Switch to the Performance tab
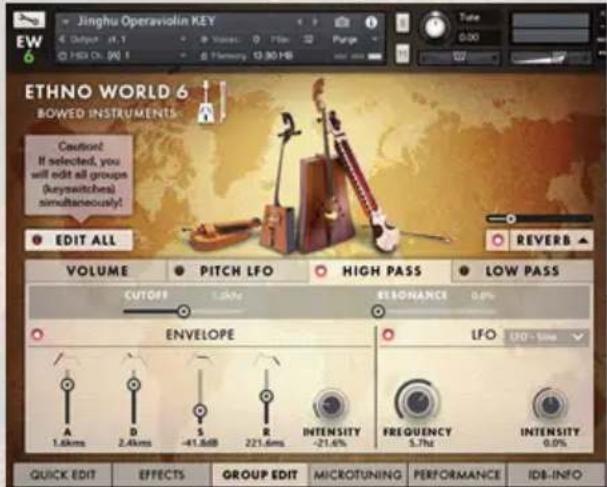The height and width of the screenshot is (487, 607). (x=457, y=474)
